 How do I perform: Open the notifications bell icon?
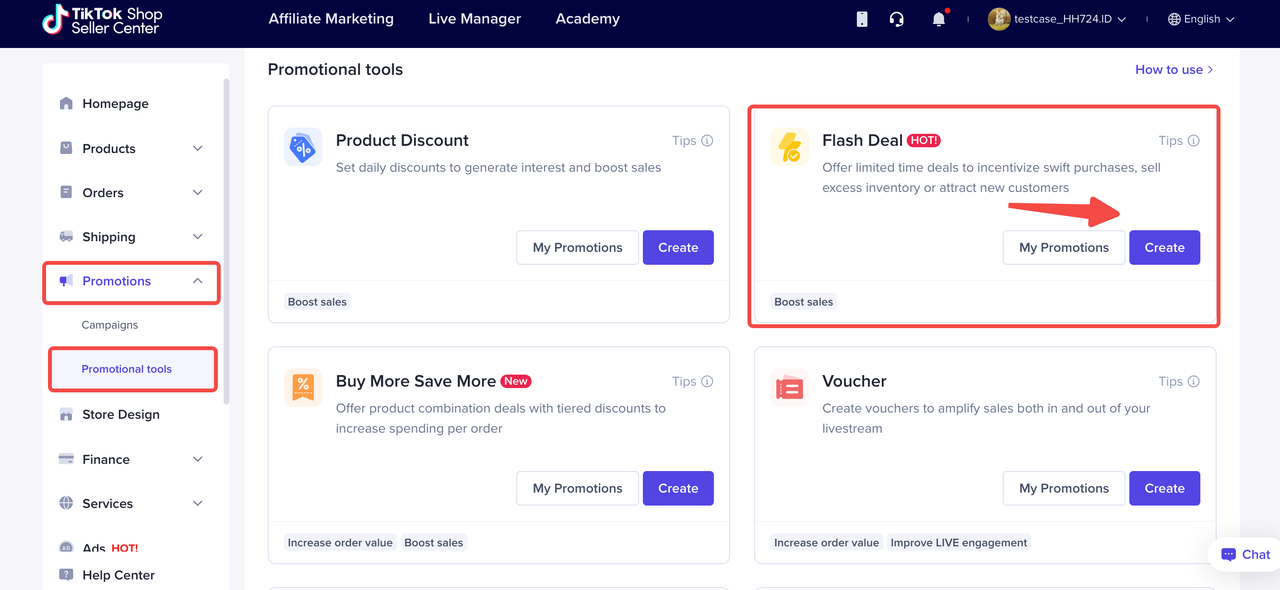pos(938,19)
